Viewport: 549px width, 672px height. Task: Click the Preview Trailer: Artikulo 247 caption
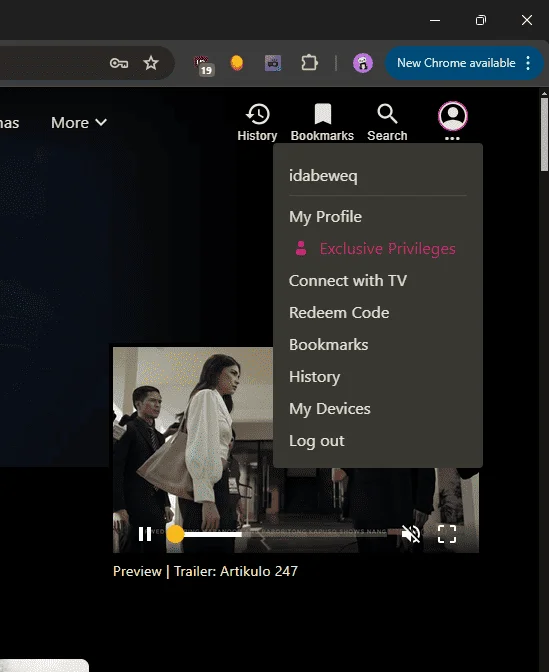coord(205,571)
